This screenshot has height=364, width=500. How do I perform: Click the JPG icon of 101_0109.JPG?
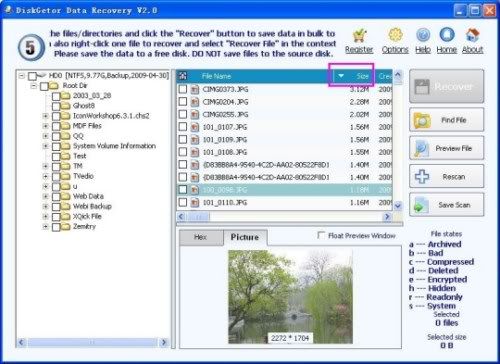pyautogui.click(x=195, y=140)
